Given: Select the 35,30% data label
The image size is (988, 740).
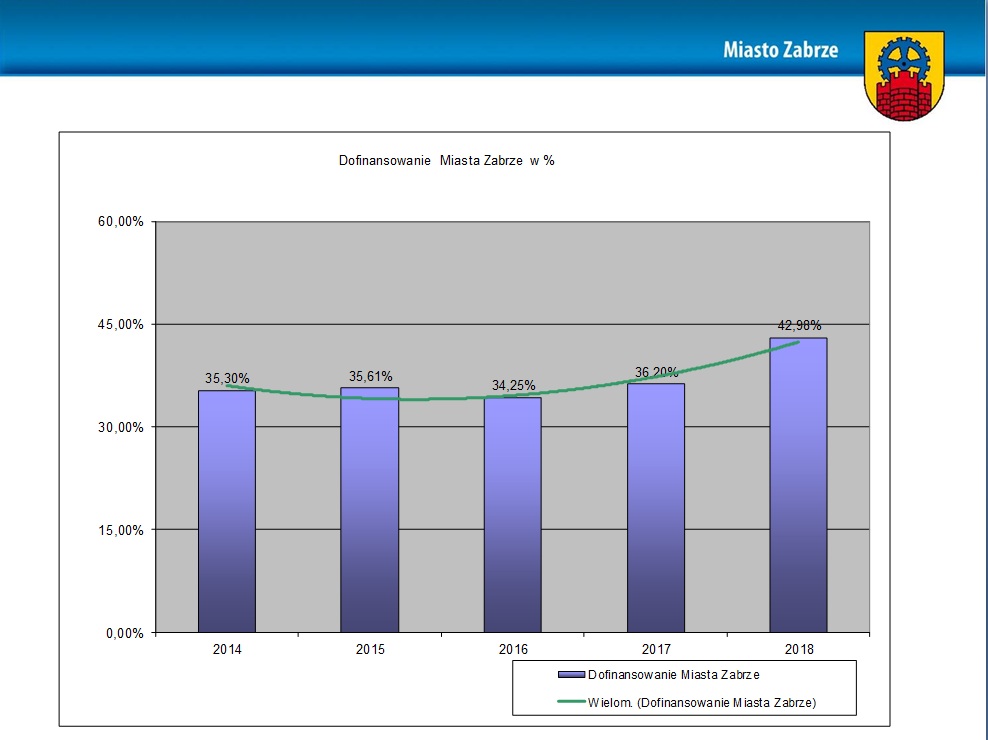Looking at the screenshot, I should tap(227, 378).
